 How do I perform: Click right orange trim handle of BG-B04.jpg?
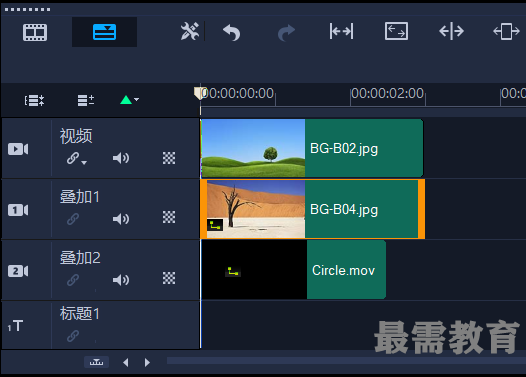point(421,209)
